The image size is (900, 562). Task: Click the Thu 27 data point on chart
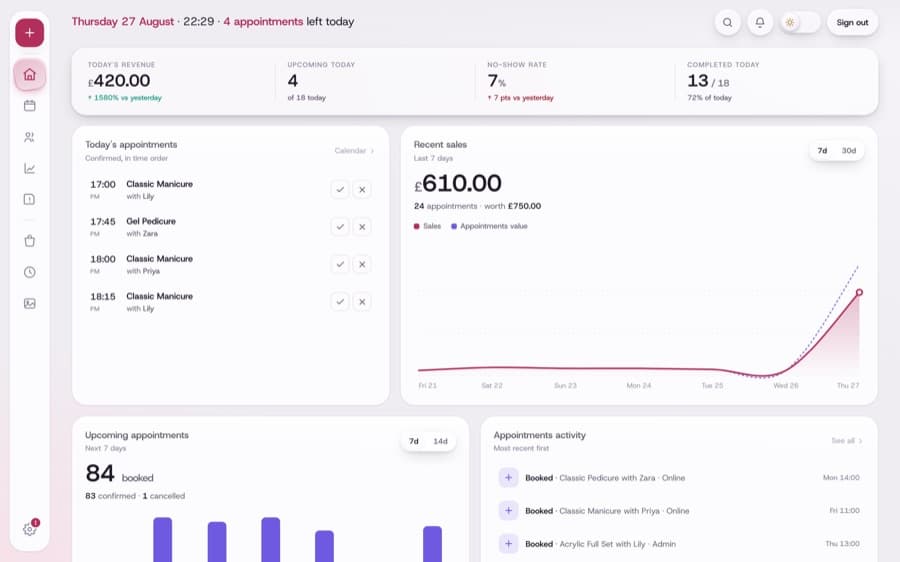pyautogui.click(x=859, y=292)
